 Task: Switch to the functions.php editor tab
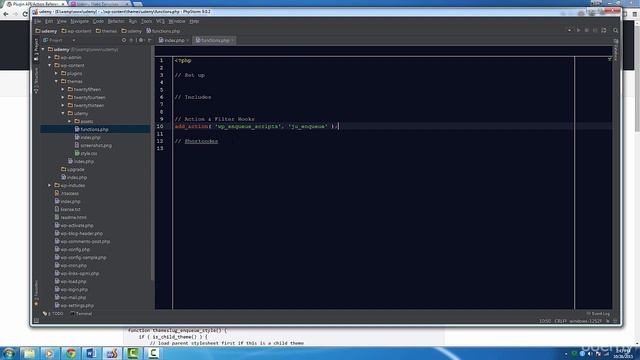coord(215,40)
